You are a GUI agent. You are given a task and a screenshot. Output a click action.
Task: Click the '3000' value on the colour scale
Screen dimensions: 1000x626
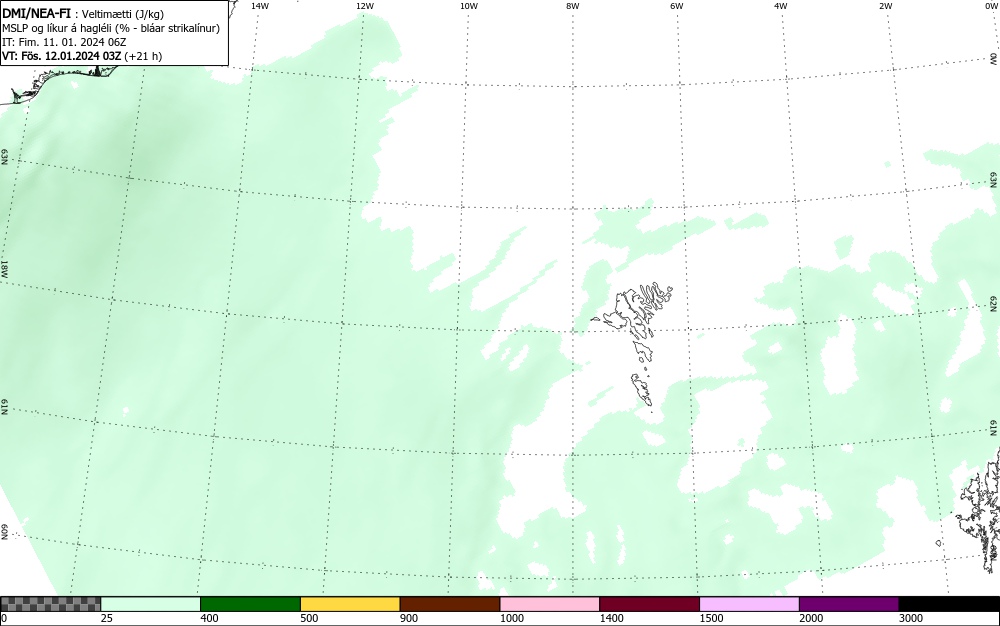tap(911, 618)
